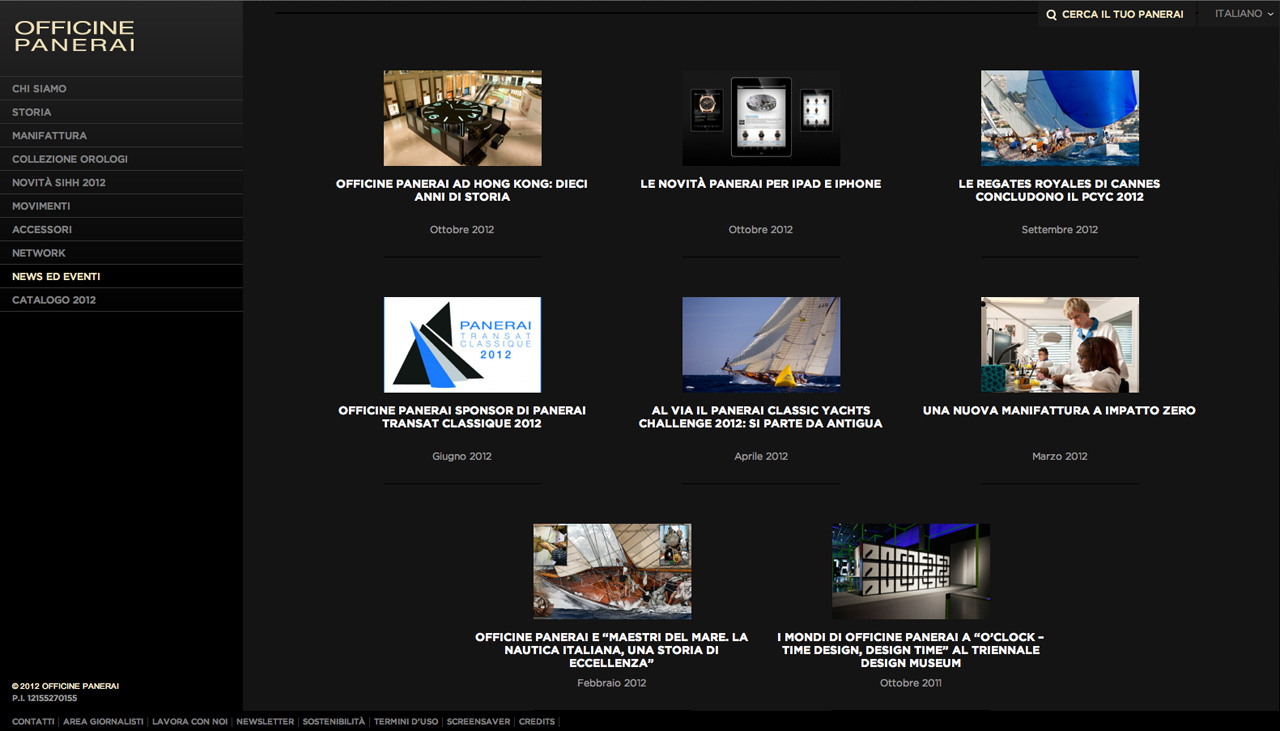Open Maestri del Mare article title
Viewport: 1280px width, 731px height.
(x=612, y=650)
